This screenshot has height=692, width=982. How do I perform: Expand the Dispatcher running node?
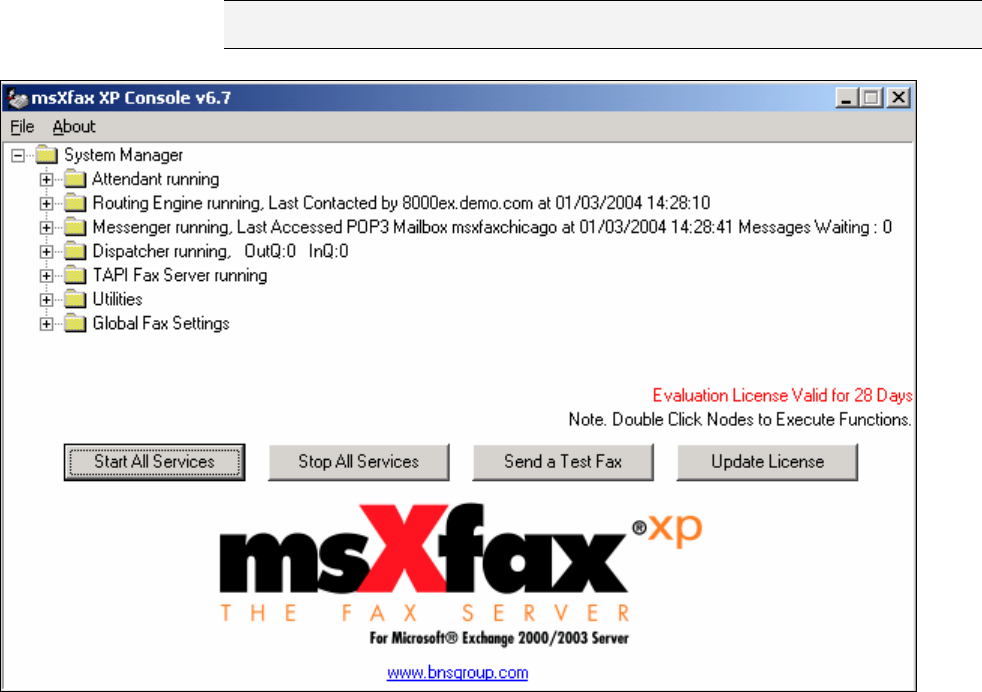point(46,252)
